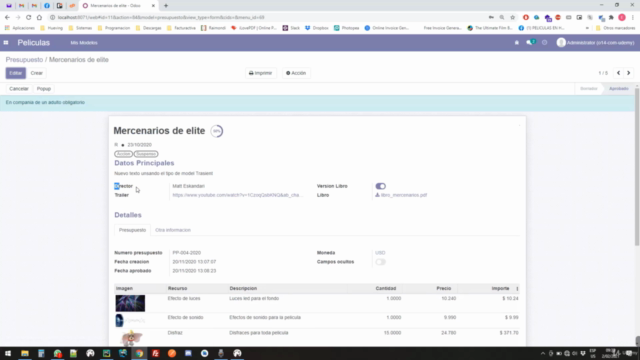Viewport: 640px width, 360px height.
Task: Reload the page in browser
Action: click(29, 17)
